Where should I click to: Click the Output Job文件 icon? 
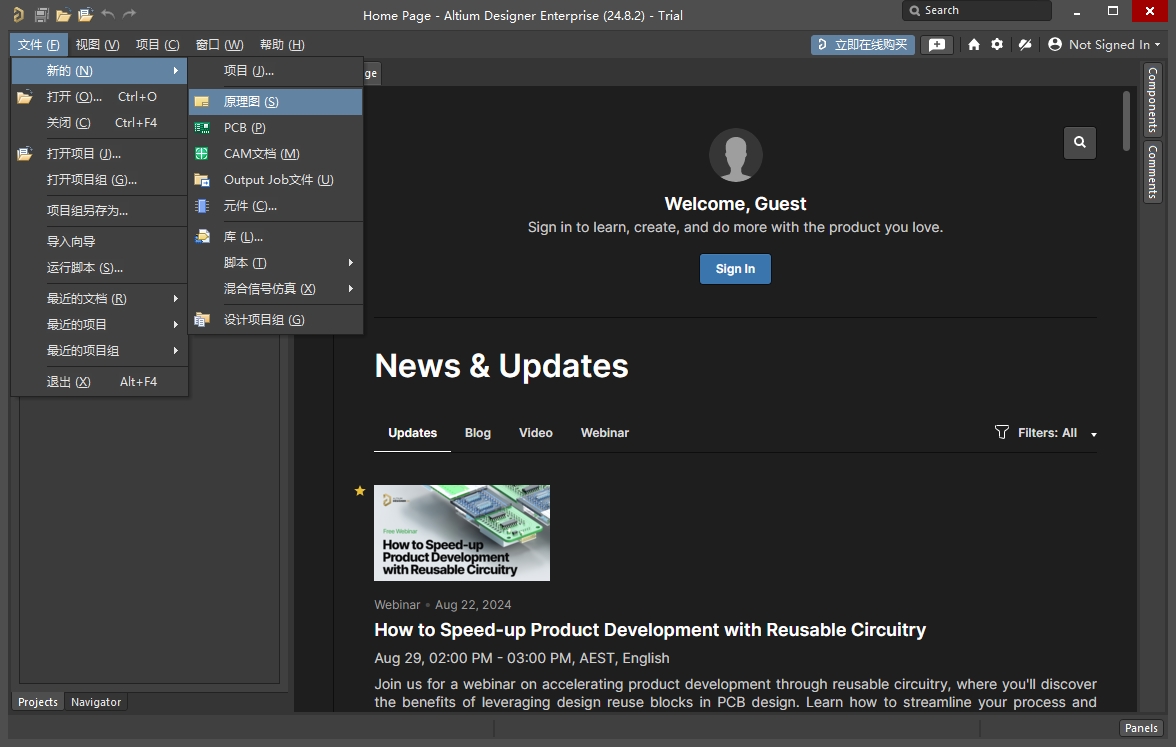point(202,180)
